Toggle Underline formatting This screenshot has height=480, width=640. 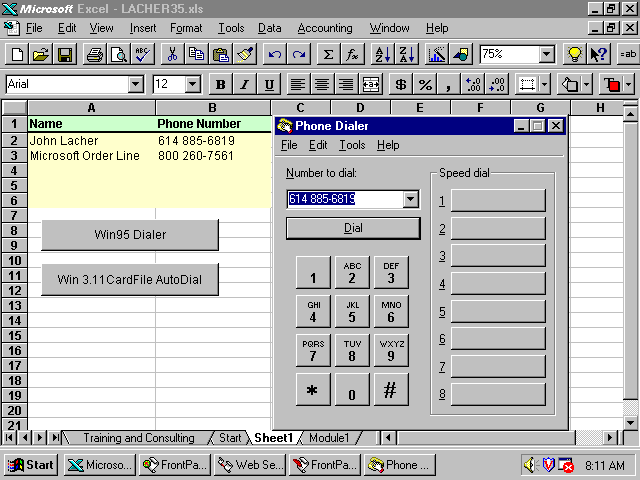(x=269, y=84)
